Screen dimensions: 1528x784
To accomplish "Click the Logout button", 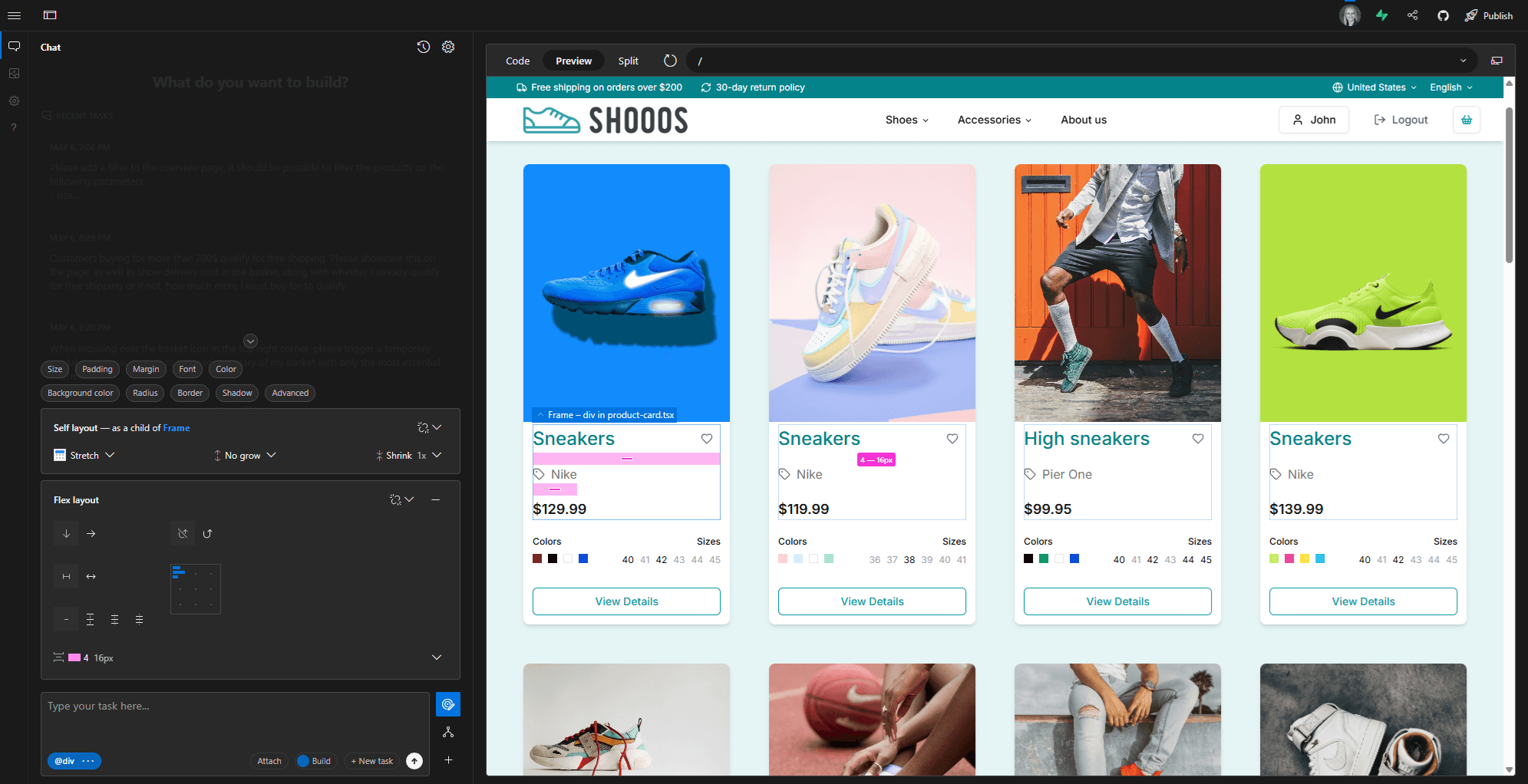I will (1401, 120).
